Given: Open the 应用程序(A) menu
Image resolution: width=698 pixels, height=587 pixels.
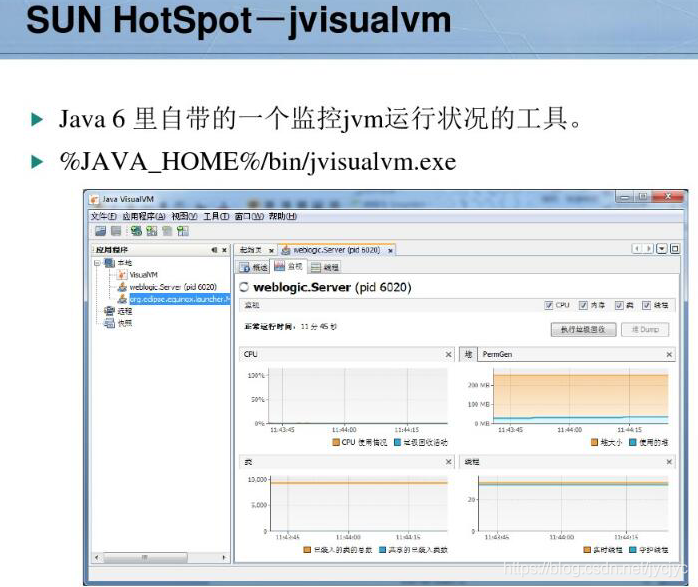Looking at the screenshot, I should point(144,216).
